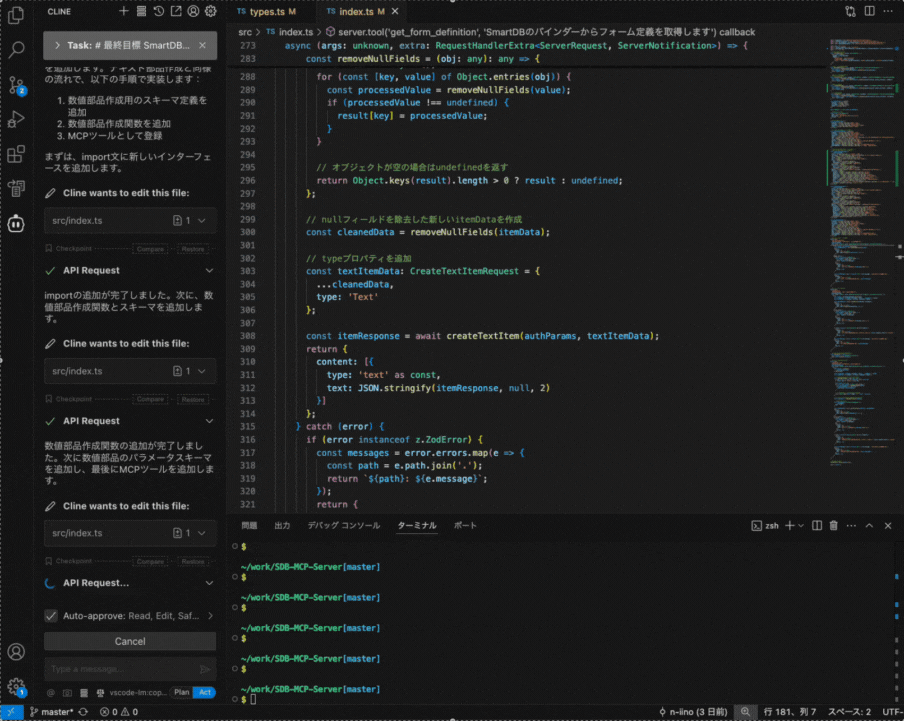The width and height of the screenshot is (904, 721).
Task: Click master* branch in status bar
Action: (51, 712)
